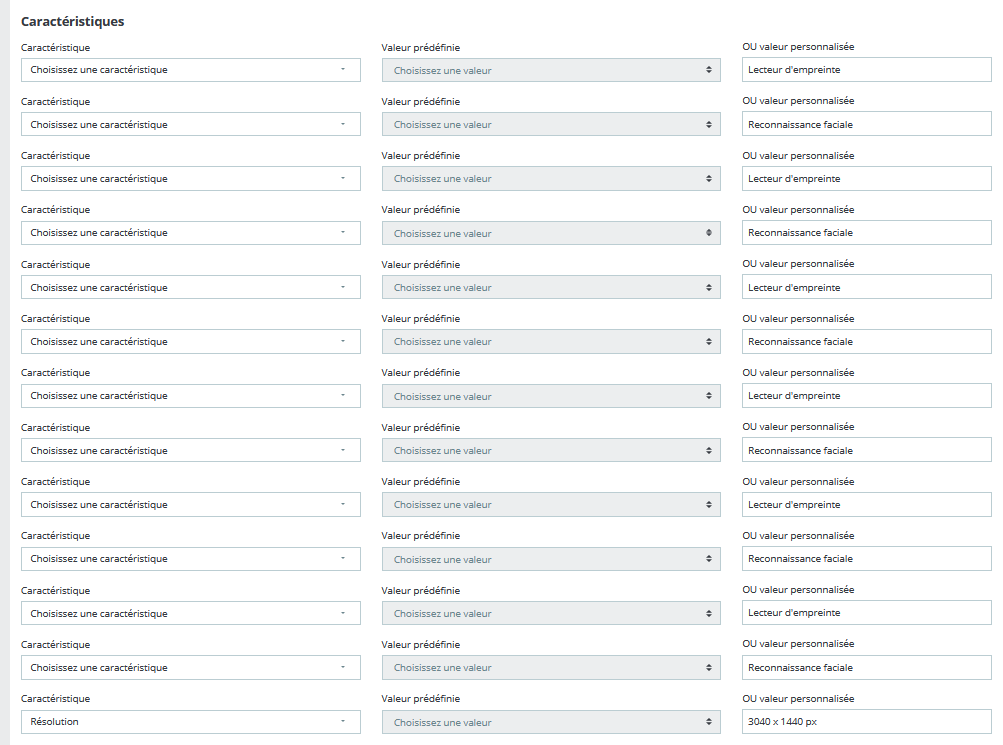Click the last Reconnaissance faciale custom value field
The width and height of the screenshot is (1003, 745).
[x=867, y=668]
